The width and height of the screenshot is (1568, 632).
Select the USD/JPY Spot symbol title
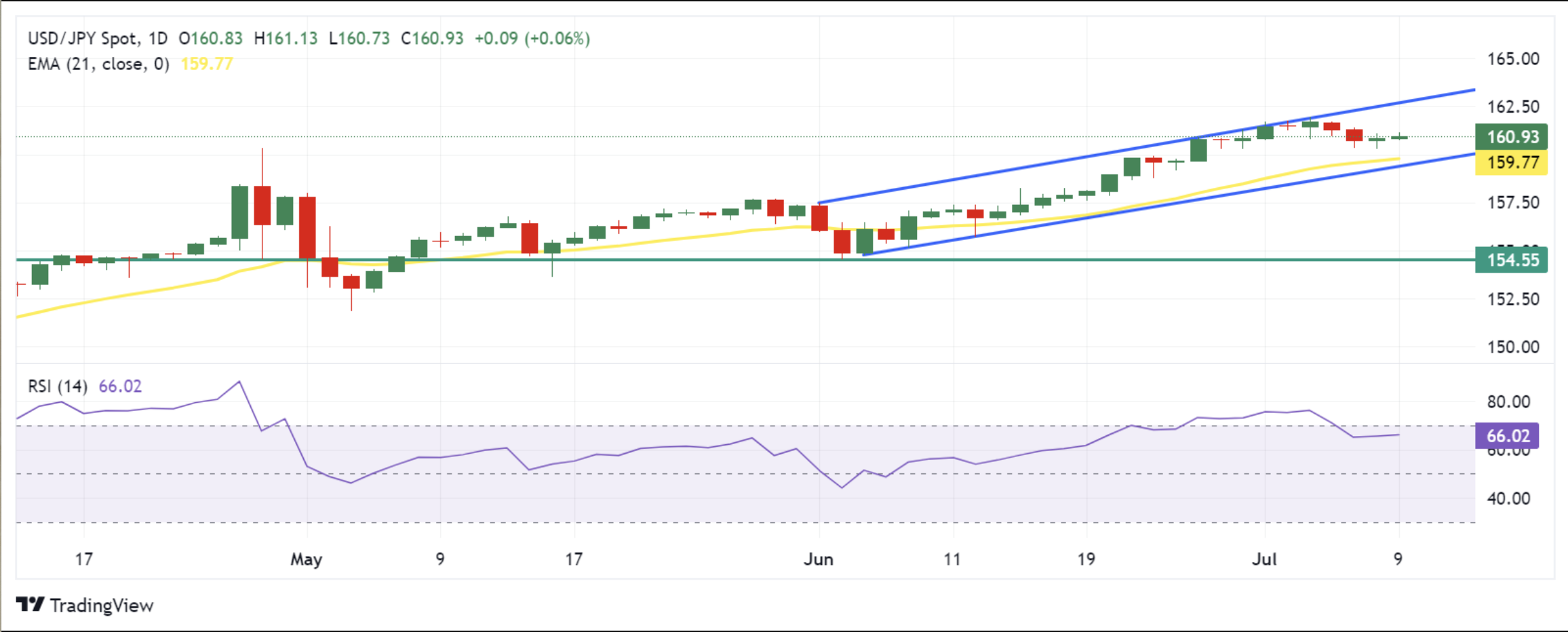click(83, 38)
